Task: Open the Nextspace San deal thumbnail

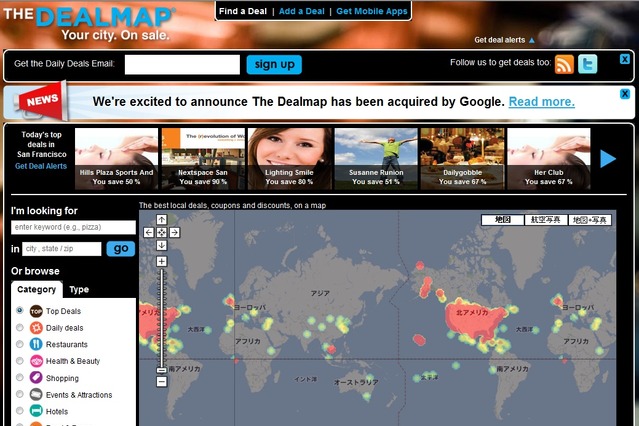Action: pos(203,159)
